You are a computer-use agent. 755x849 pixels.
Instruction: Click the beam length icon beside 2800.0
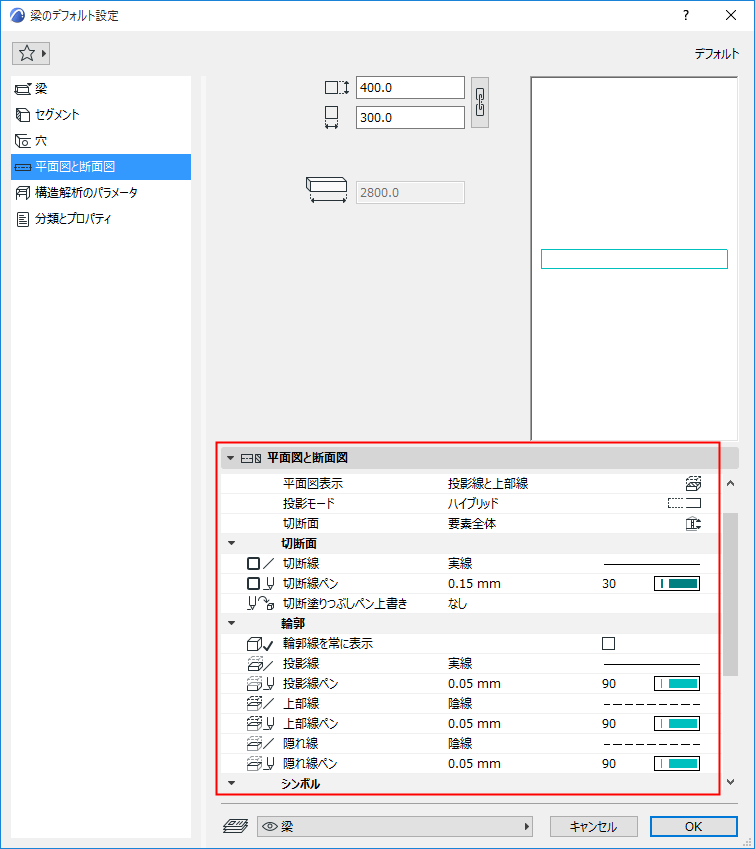pos(327,191)
